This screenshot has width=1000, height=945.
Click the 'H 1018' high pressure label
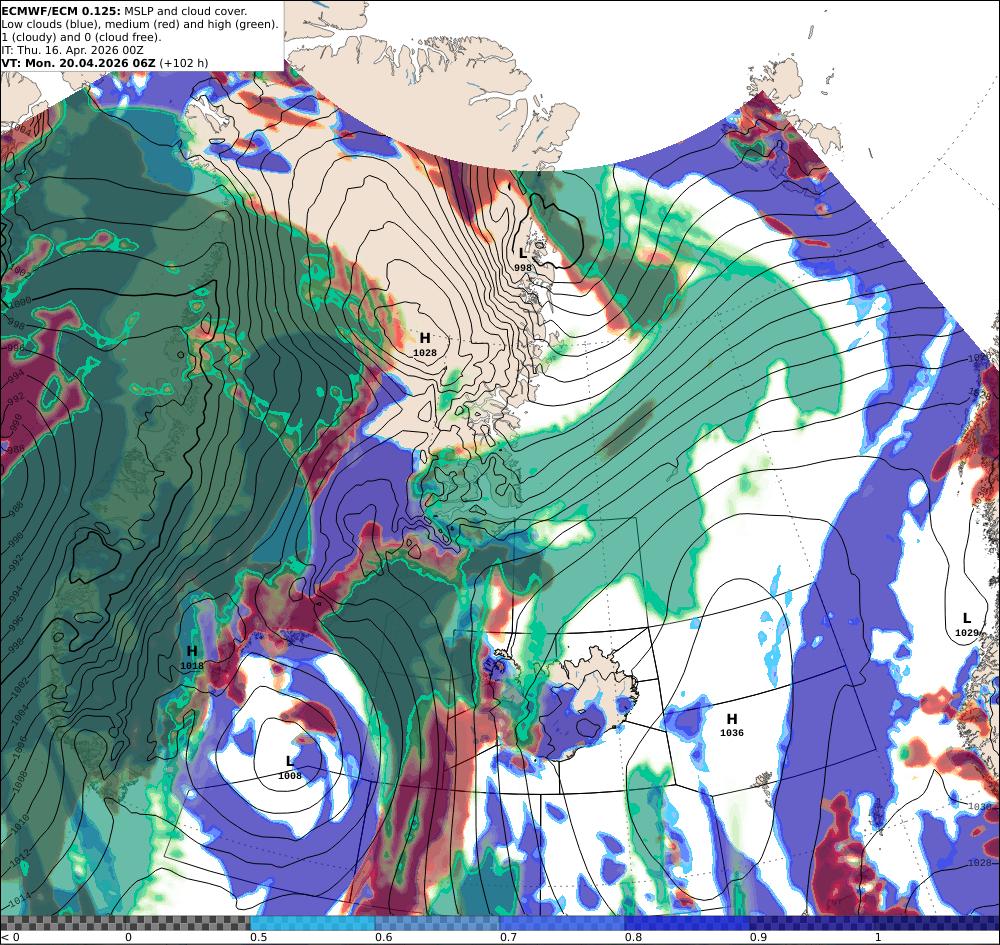tap(192, 657)
